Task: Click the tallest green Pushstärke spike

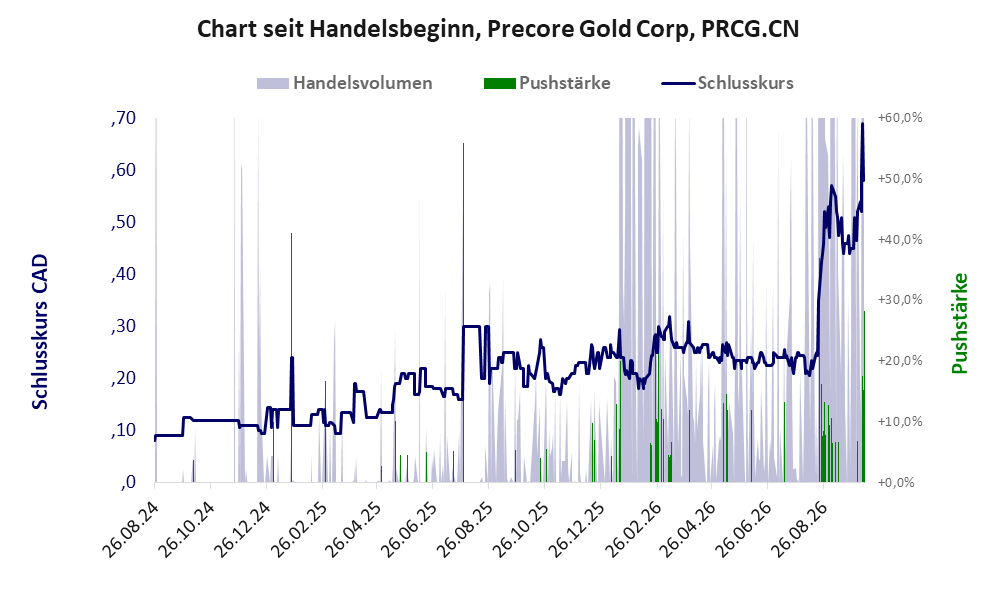Action: [464, 312]
